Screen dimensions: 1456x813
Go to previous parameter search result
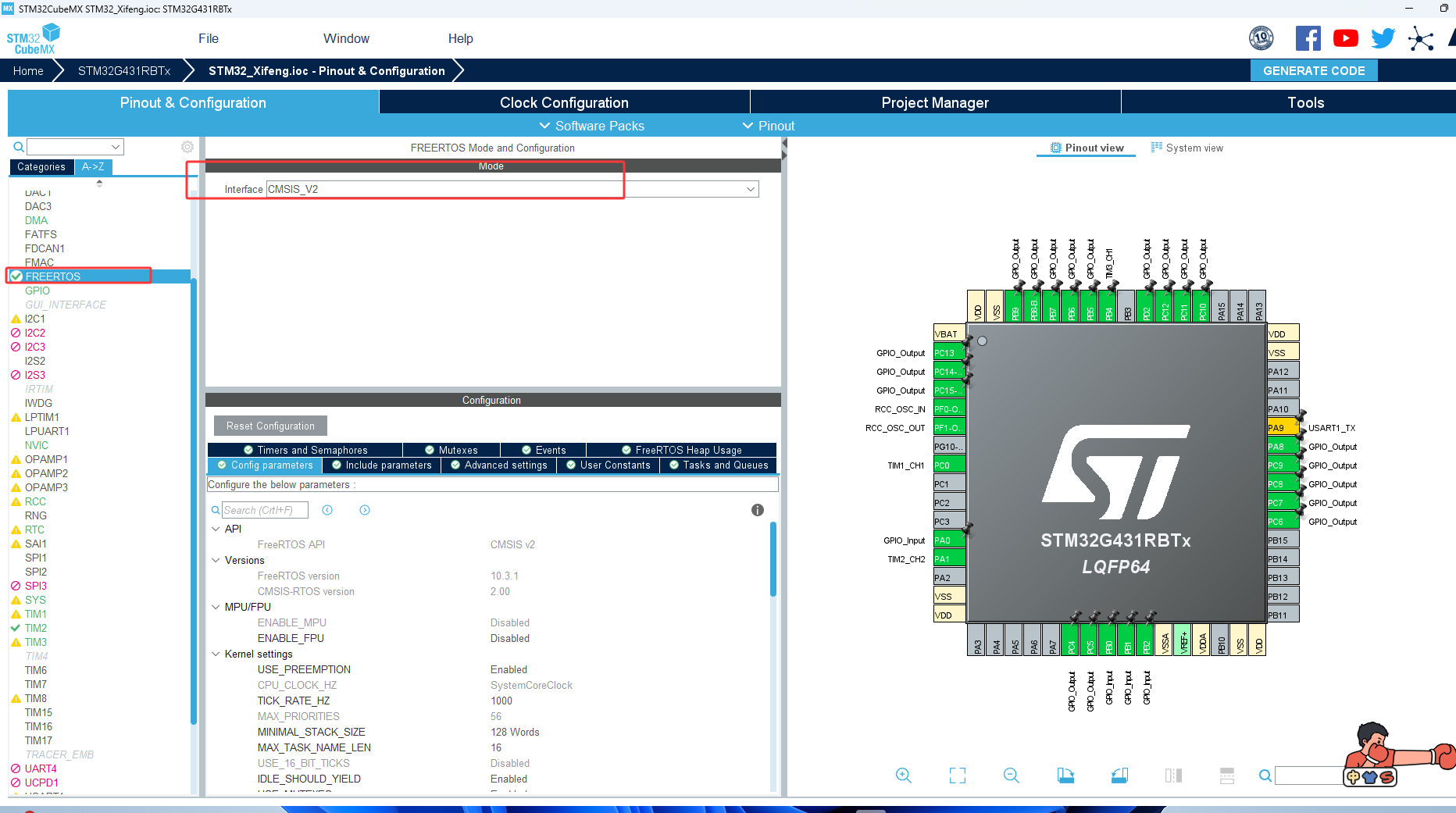click(327, 510)
